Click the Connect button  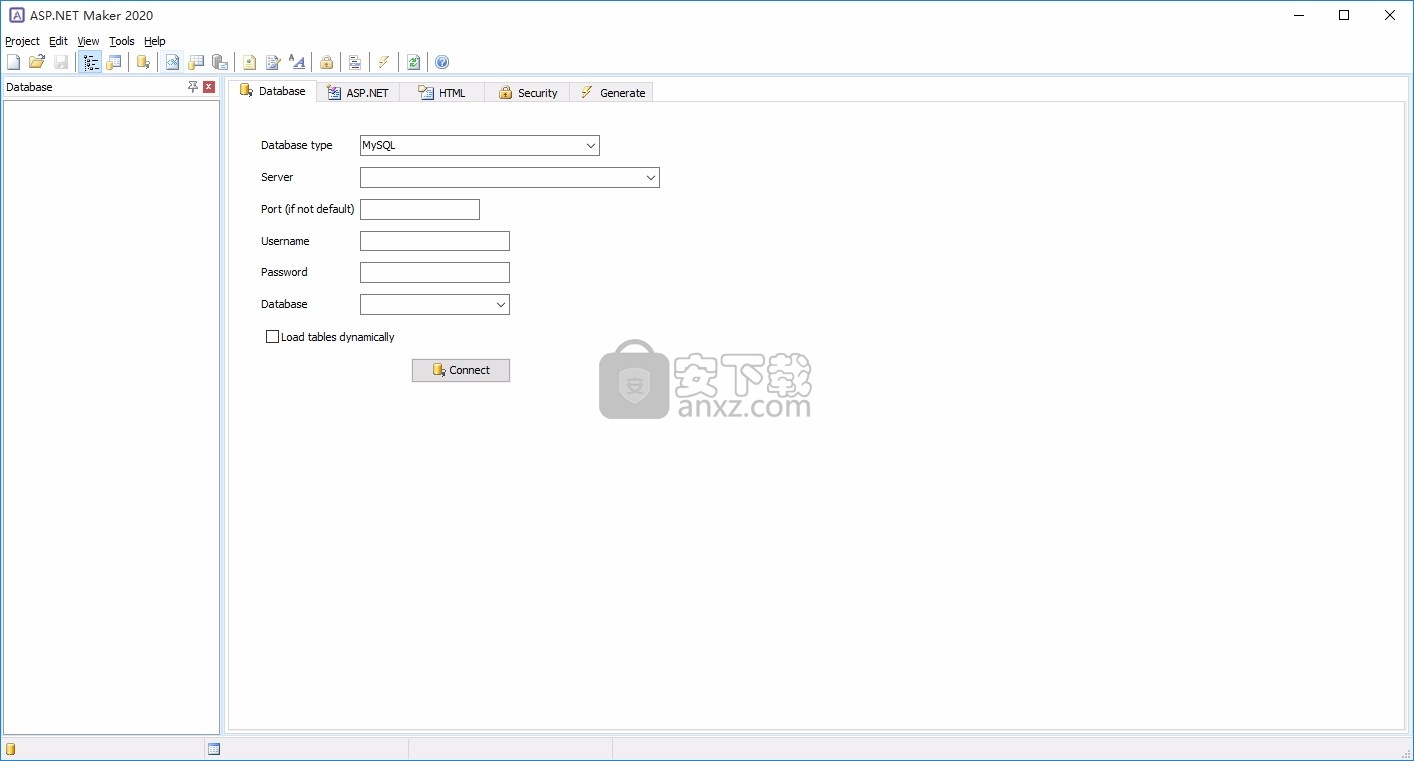tap(461, 370)
